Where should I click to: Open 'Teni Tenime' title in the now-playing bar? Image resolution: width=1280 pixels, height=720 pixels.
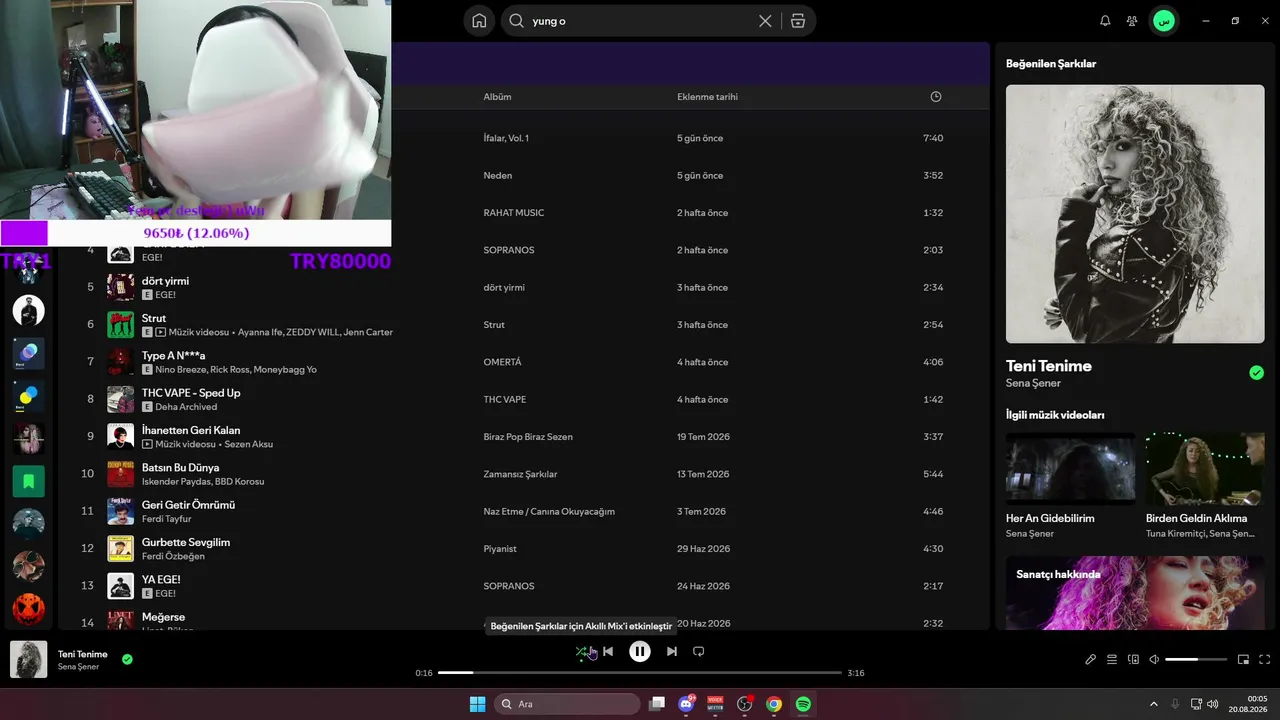point(83,654)
